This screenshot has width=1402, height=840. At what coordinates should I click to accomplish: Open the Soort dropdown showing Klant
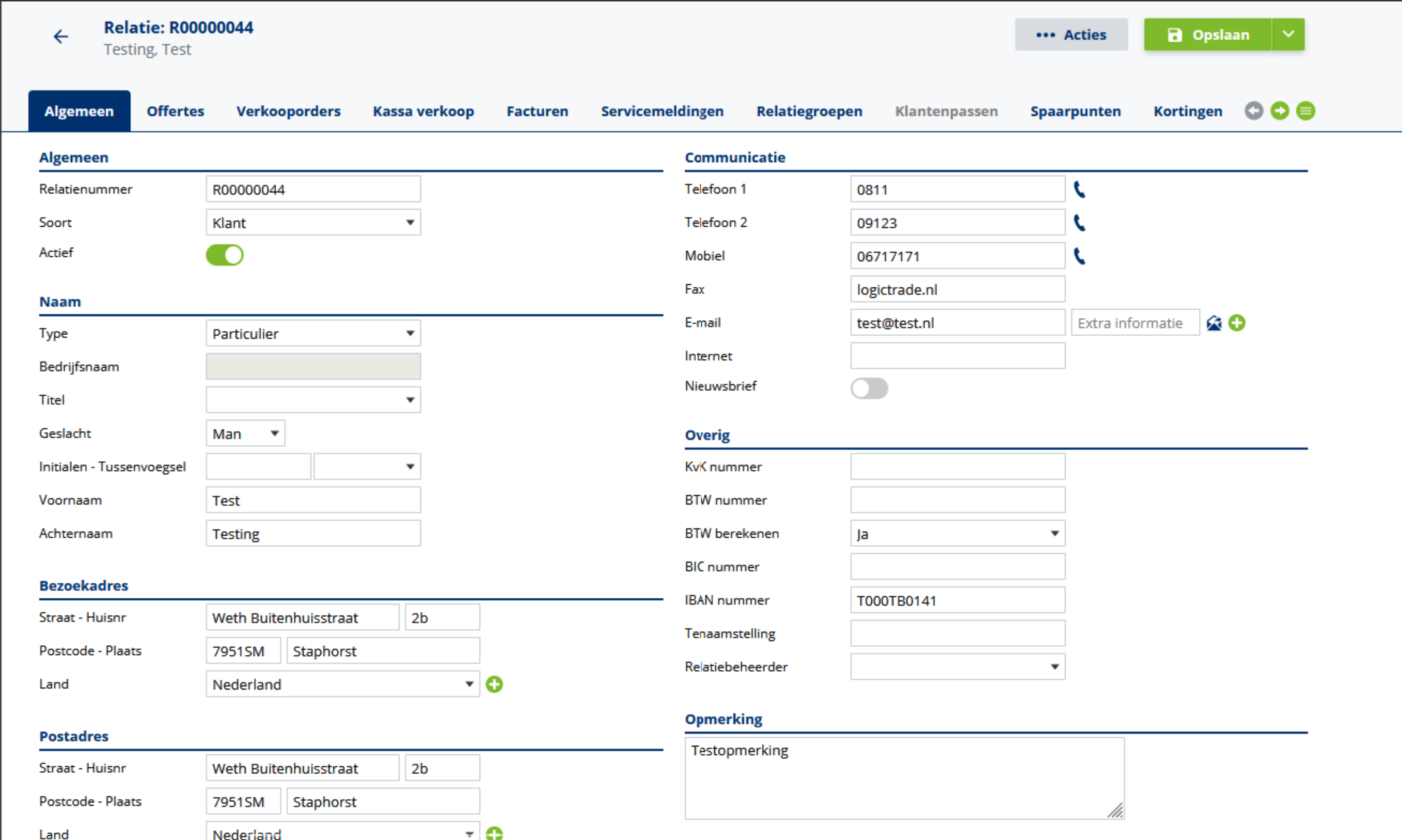tap(313, 222)
